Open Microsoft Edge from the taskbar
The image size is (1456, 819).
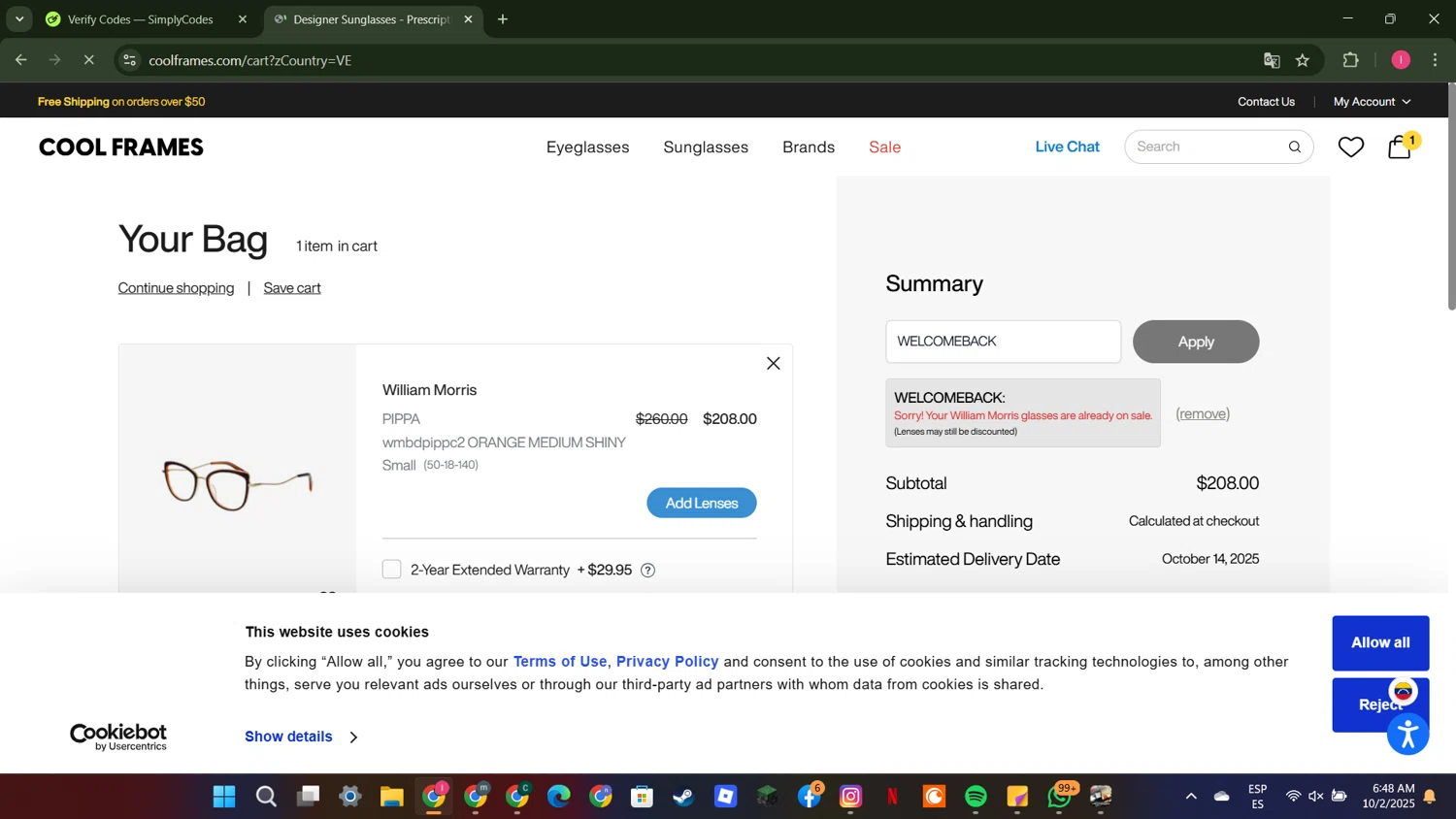[558, 797]
